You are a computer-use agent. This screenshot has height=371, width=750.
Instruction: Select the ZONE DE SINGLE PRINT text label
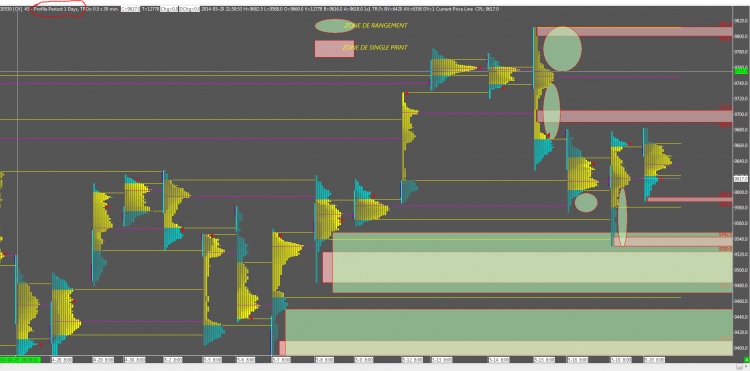pyautogui.click(x=375, y=47)
